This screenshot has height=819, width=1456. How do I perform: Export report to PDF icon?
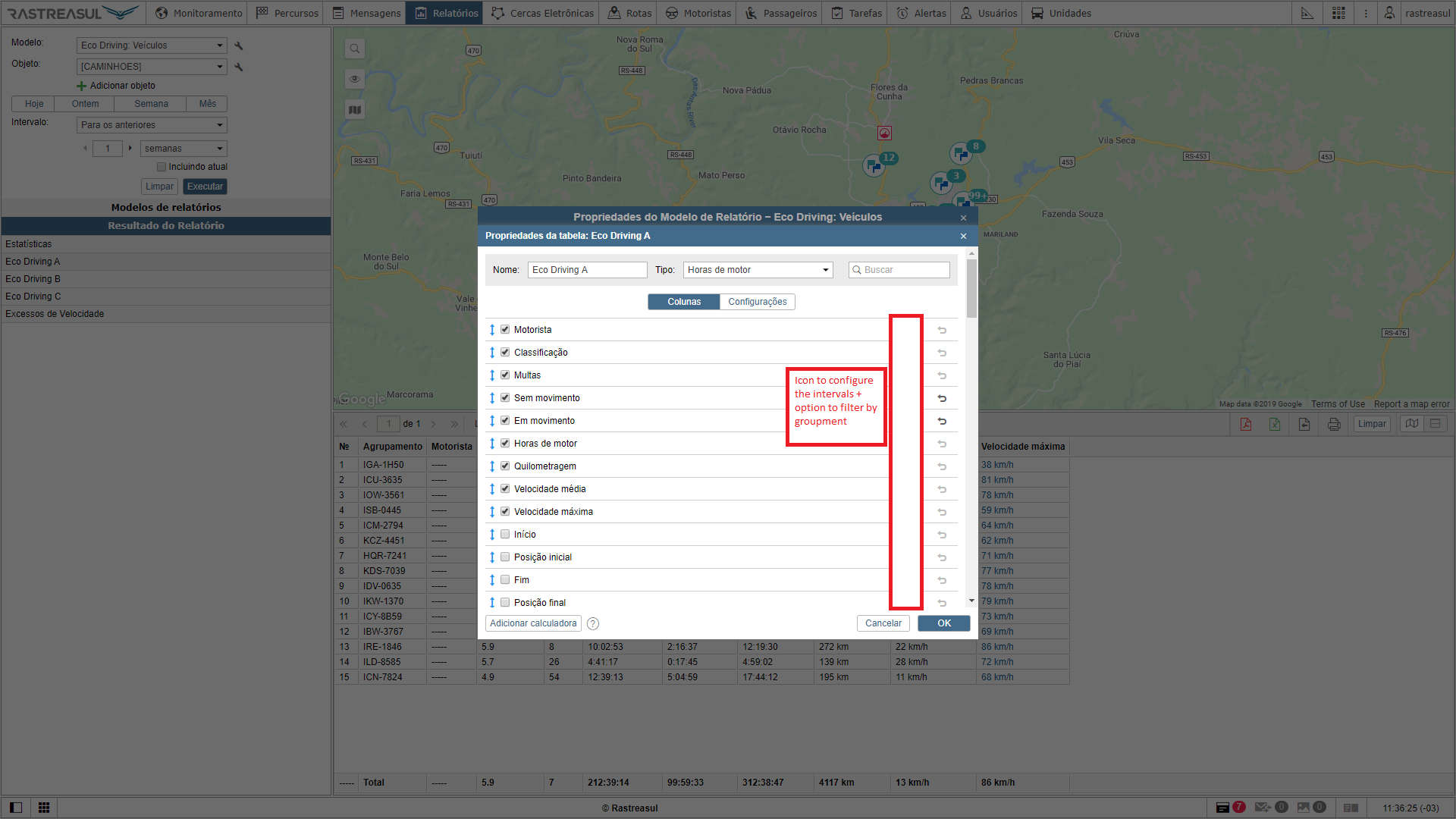click(1245, 424)
